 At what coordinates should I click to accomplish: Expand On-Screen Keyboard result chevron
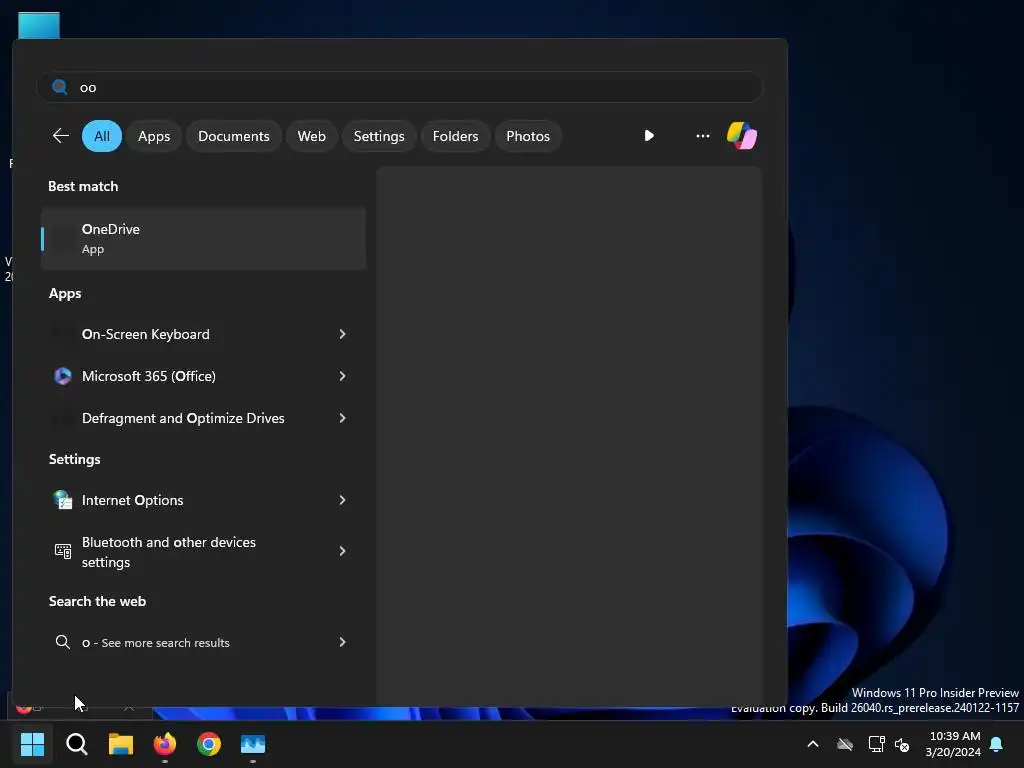[342, 334]
